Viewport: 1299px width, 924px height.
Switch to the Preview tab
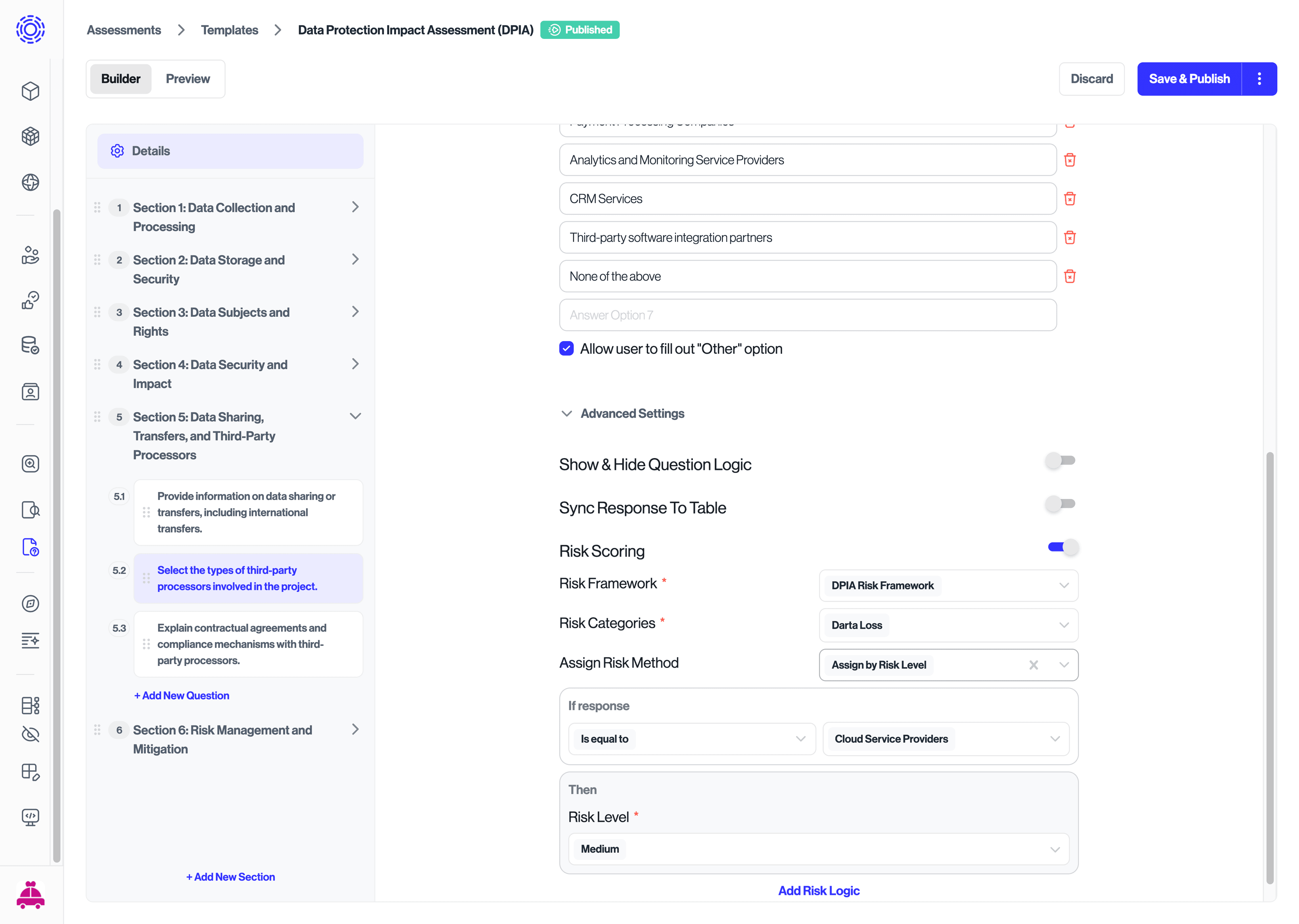click(188, 79)
